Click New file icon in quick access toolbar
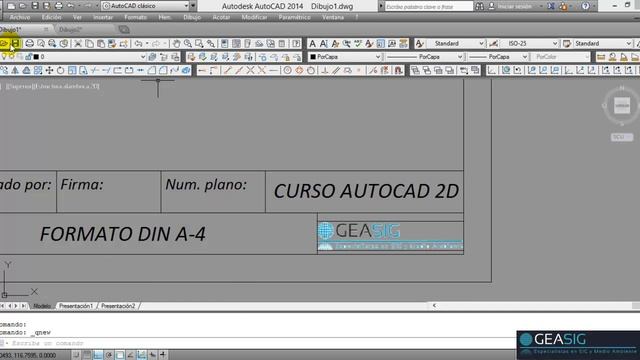Screen dimensions: 640x360 coord(11,6)
